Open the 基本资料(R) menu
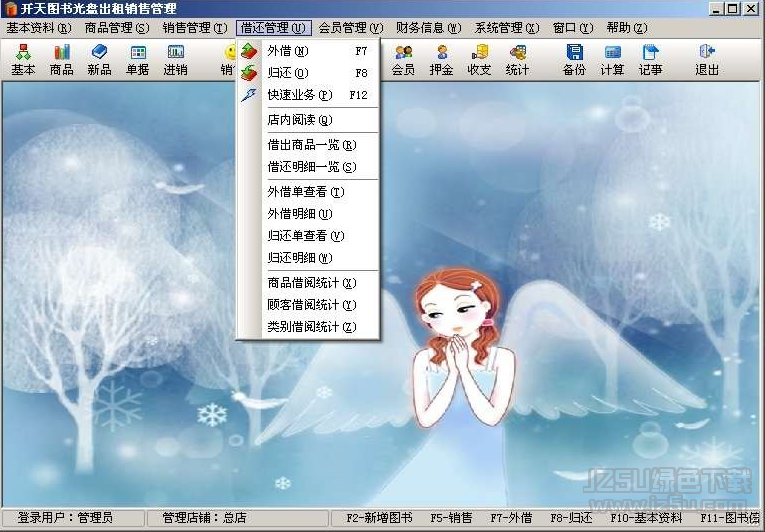 point(39,28)
